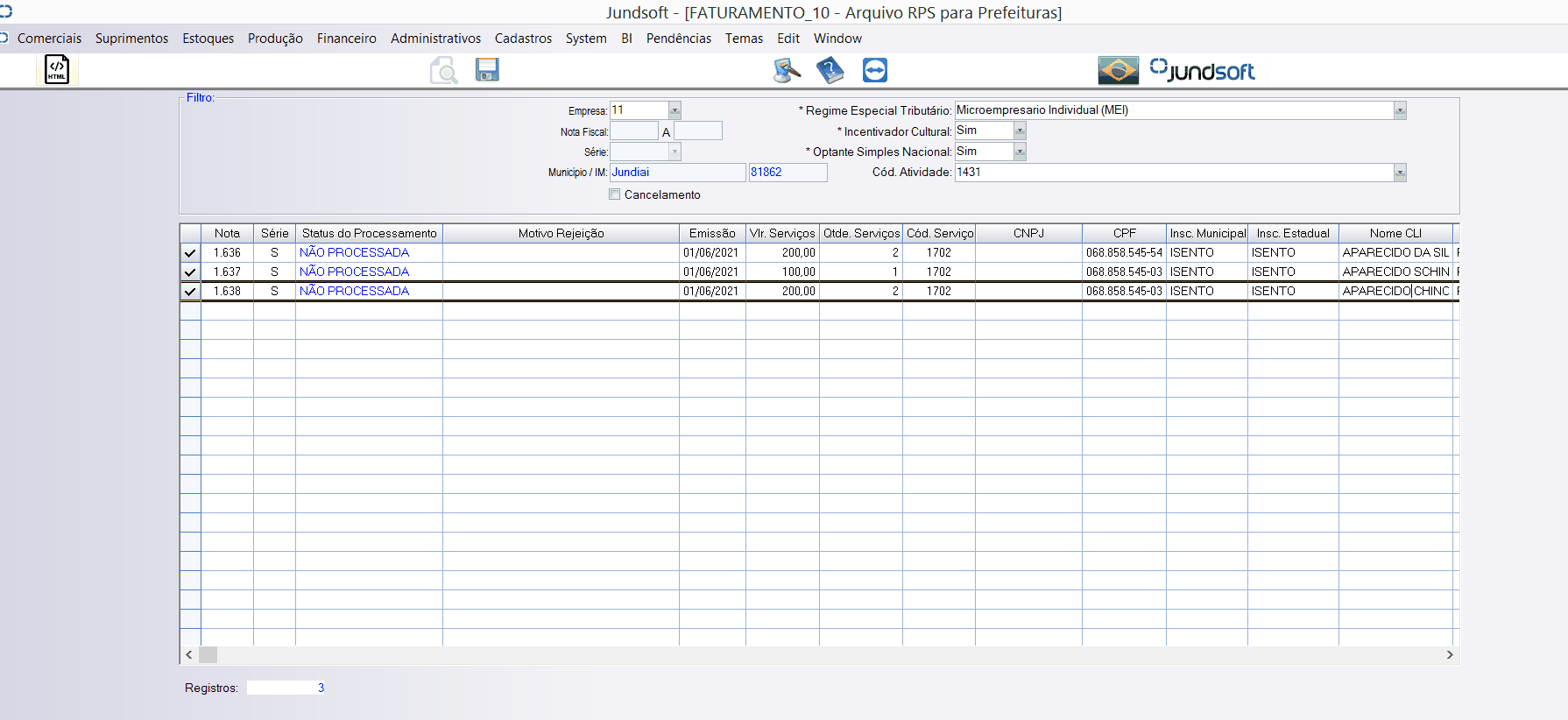Screen dimensions: 1568x720
Task: Click the Jundsoft logo
Action: pos(1203,70)
